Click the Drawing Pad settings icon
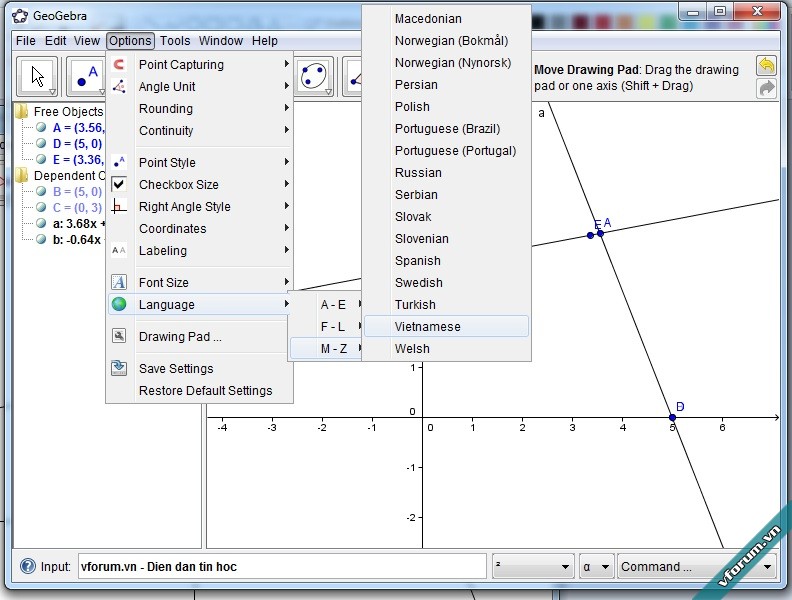The height and width of the screenshot is (600, 792). pyautogui.click(x=119, y=336)
